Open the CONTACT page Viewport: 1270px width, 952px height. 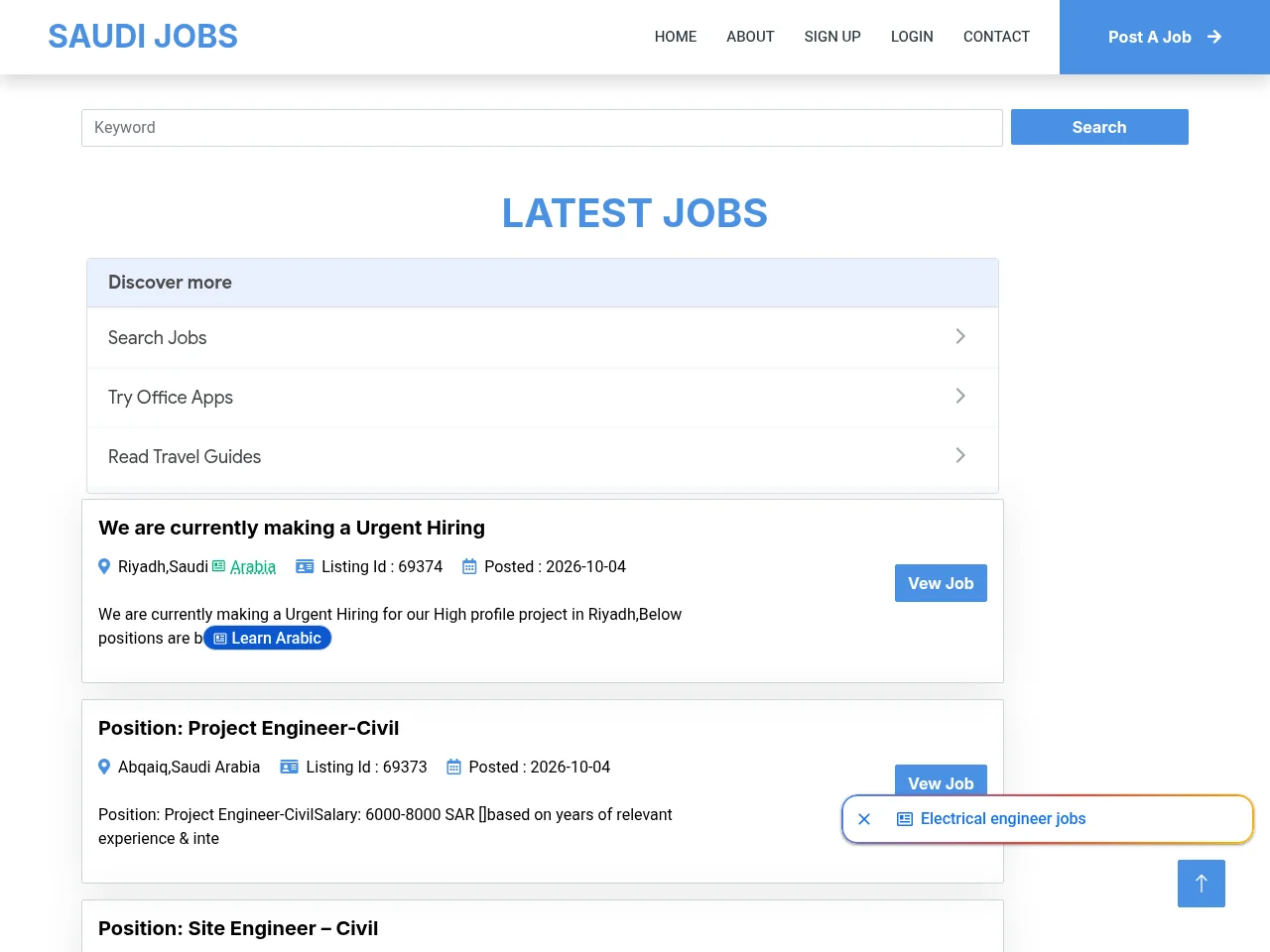[x=996, y=37]
